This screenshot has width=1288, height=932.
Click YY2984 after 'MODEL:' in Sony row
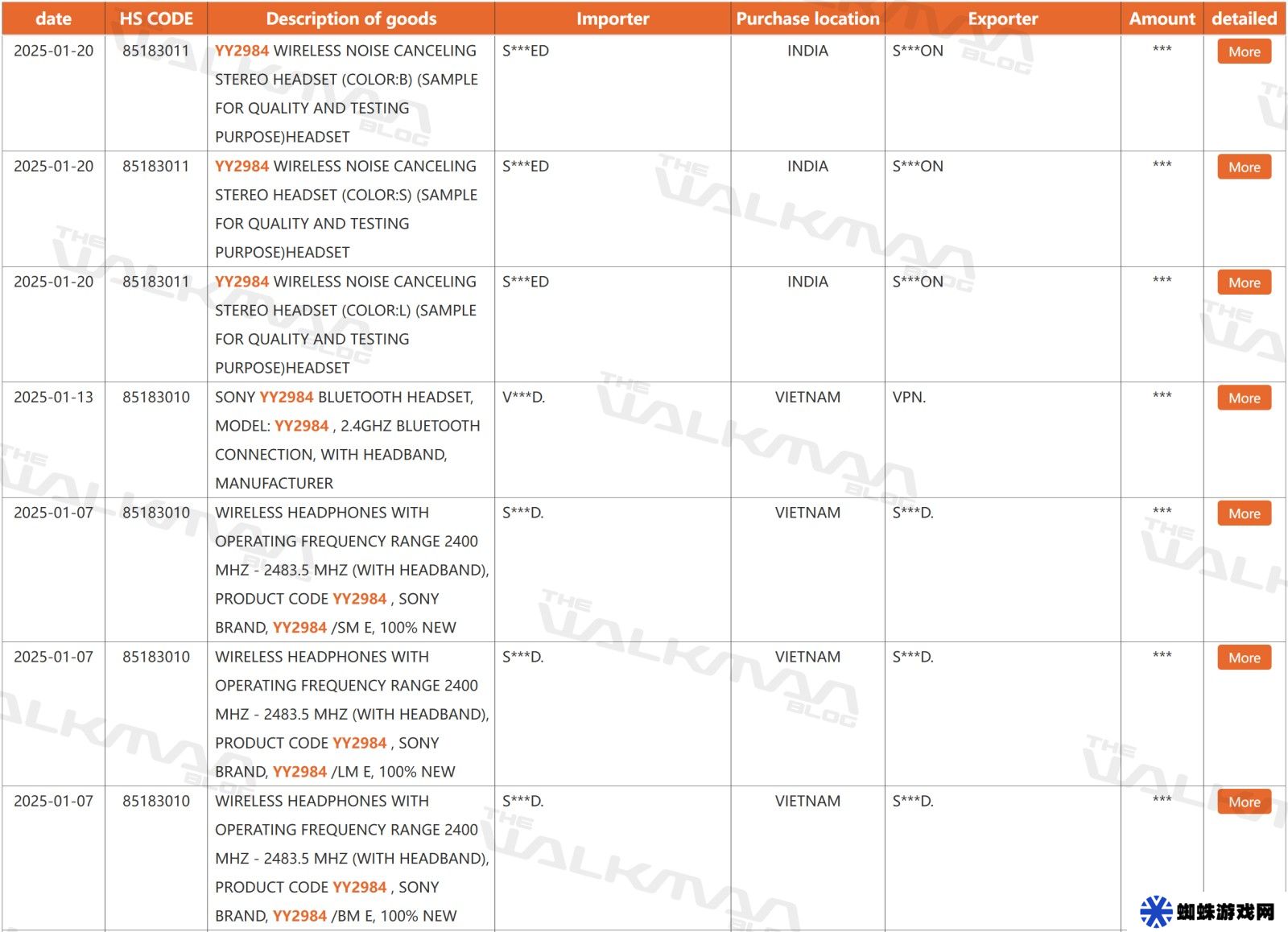(302, 426)
